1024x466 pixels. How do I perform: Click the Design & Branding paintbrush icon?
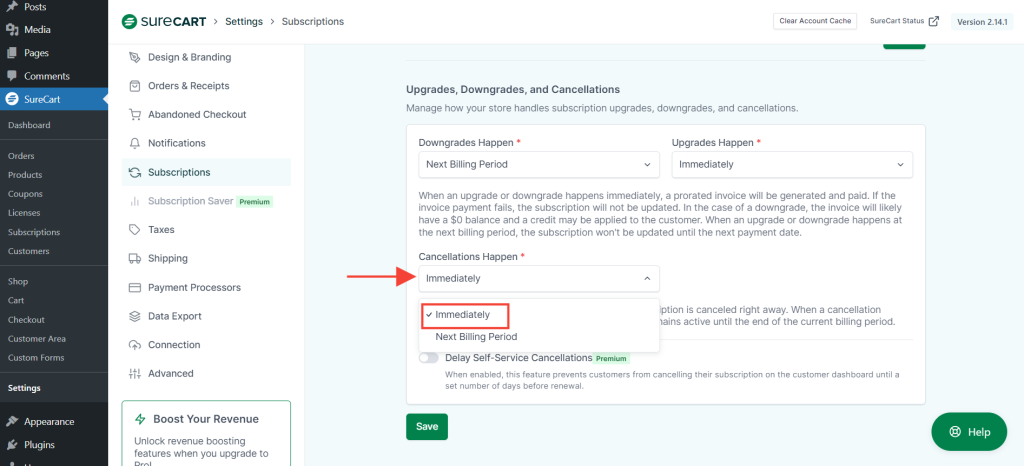pos(135,57)
